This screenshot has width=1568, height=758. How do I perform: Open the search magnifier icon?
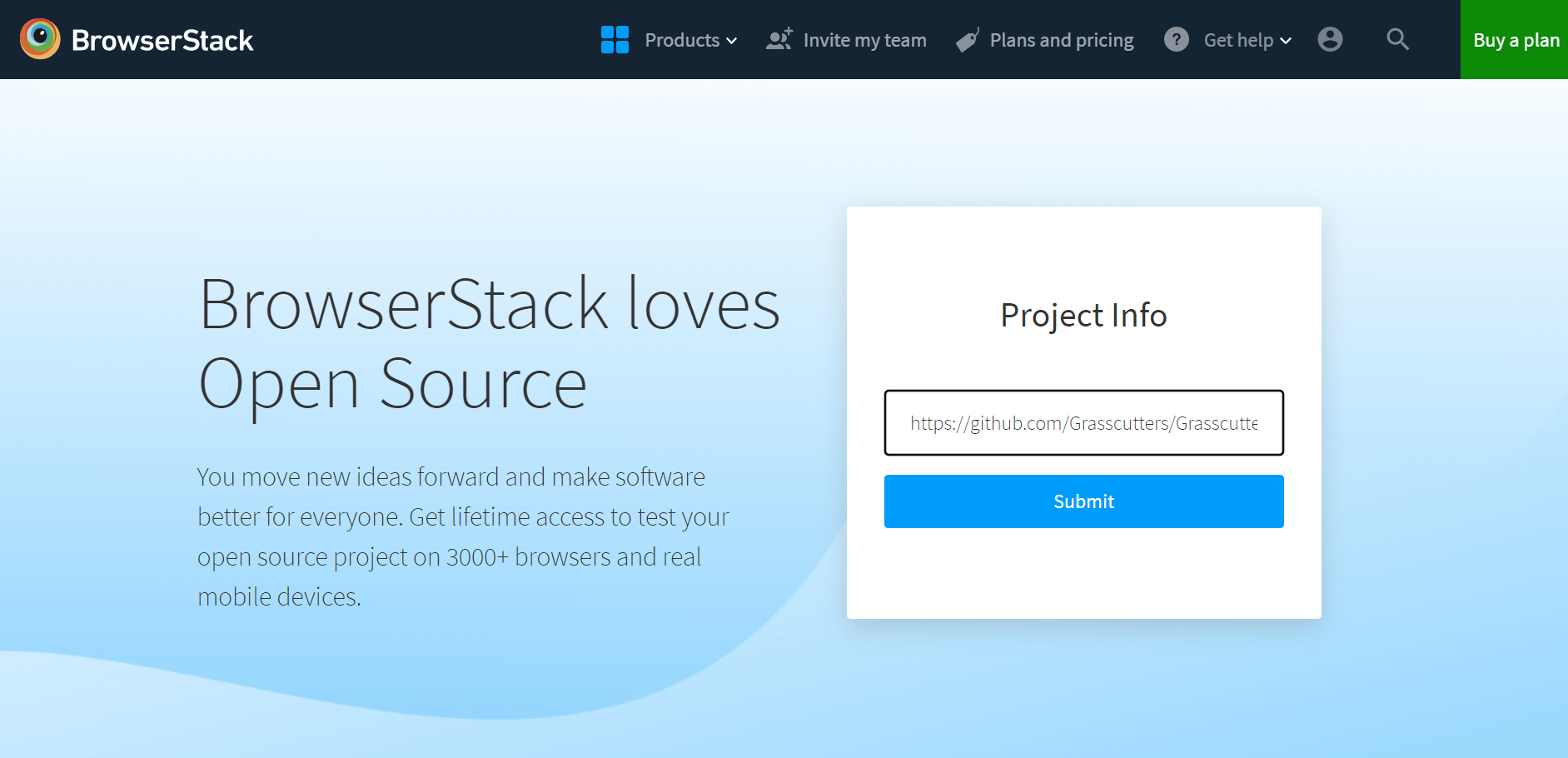1398,39
